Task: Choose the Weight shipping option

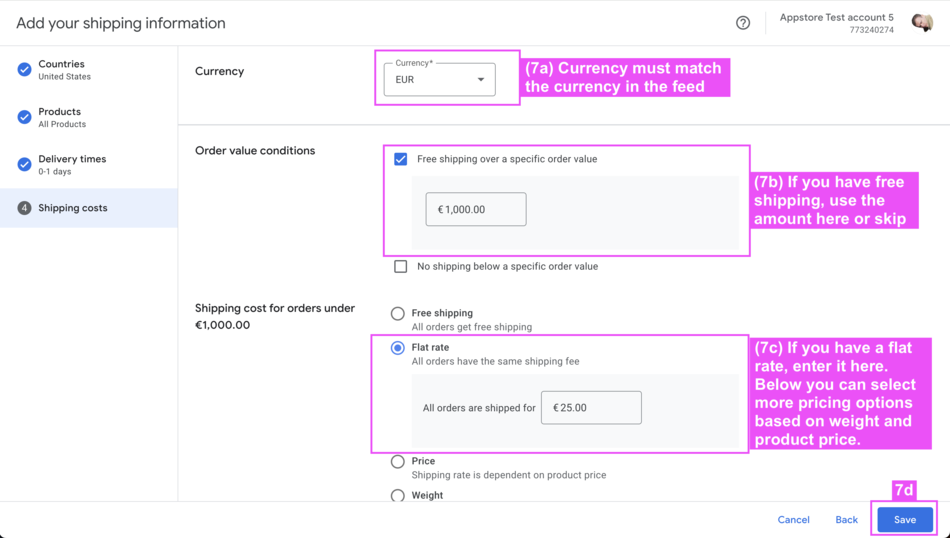Action: click(x=398, y=495)
